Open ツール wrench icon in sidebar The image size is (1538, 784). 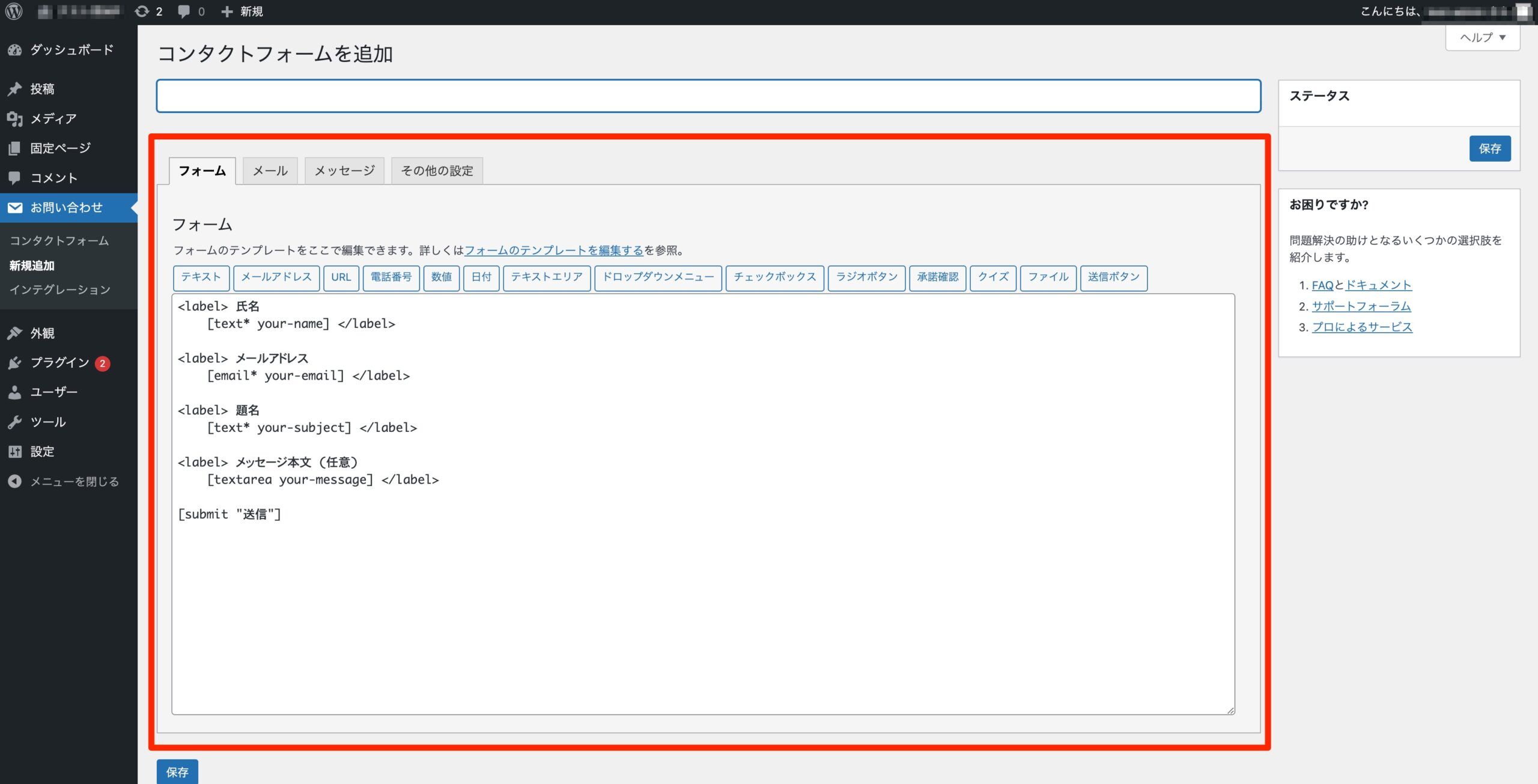(15, 422)
